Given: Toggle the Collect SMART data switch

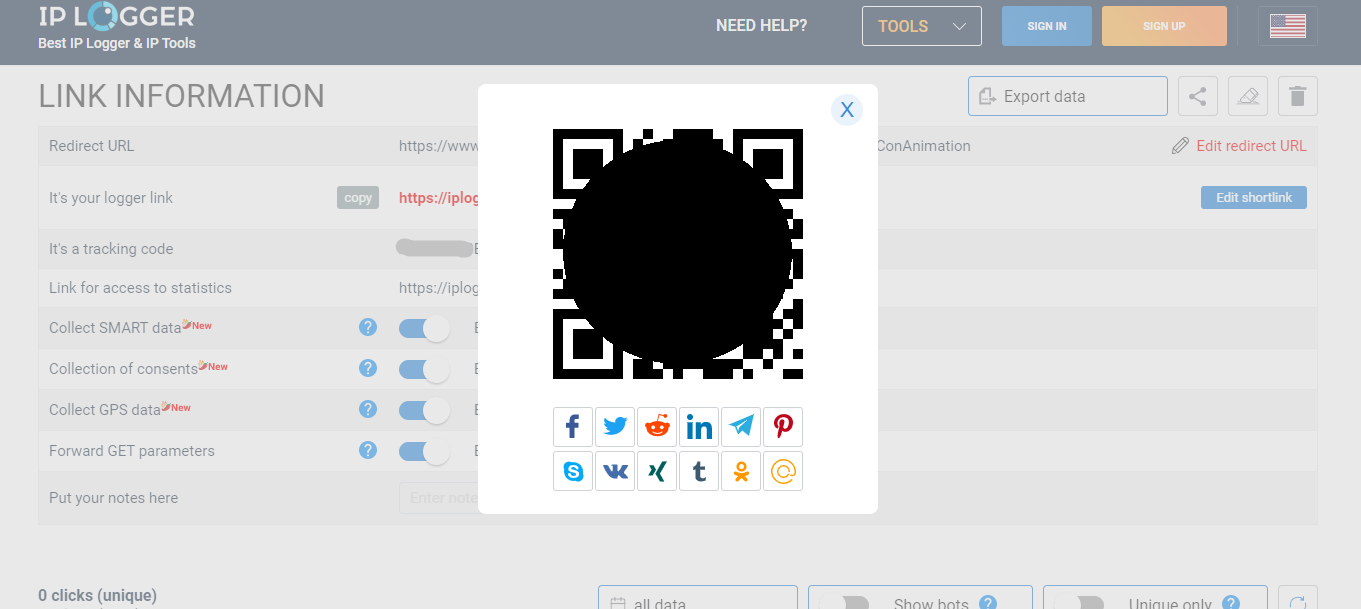Looking at the screenshot, I should (424, 328).
